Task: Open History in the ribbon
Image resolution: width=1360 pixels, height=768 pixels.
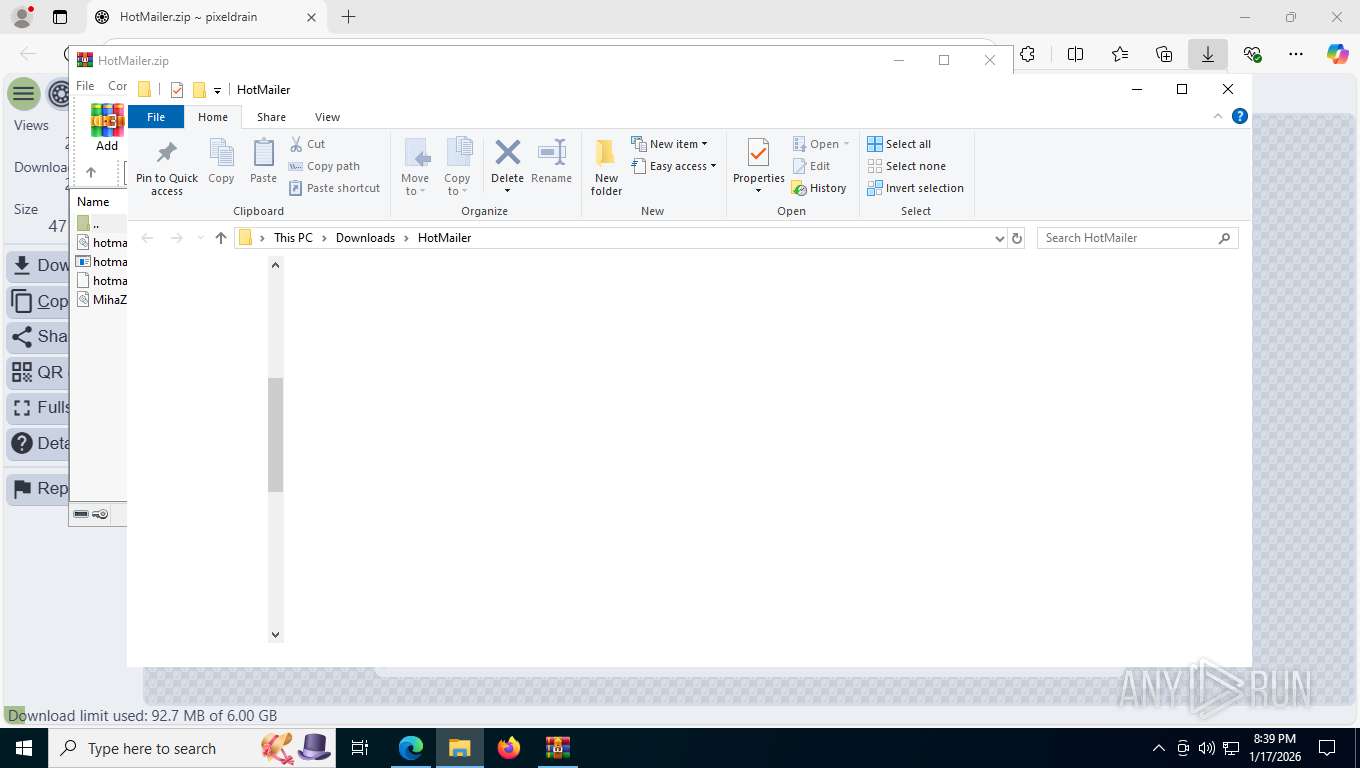Action: pyautogui.click(x=819, y=188)
